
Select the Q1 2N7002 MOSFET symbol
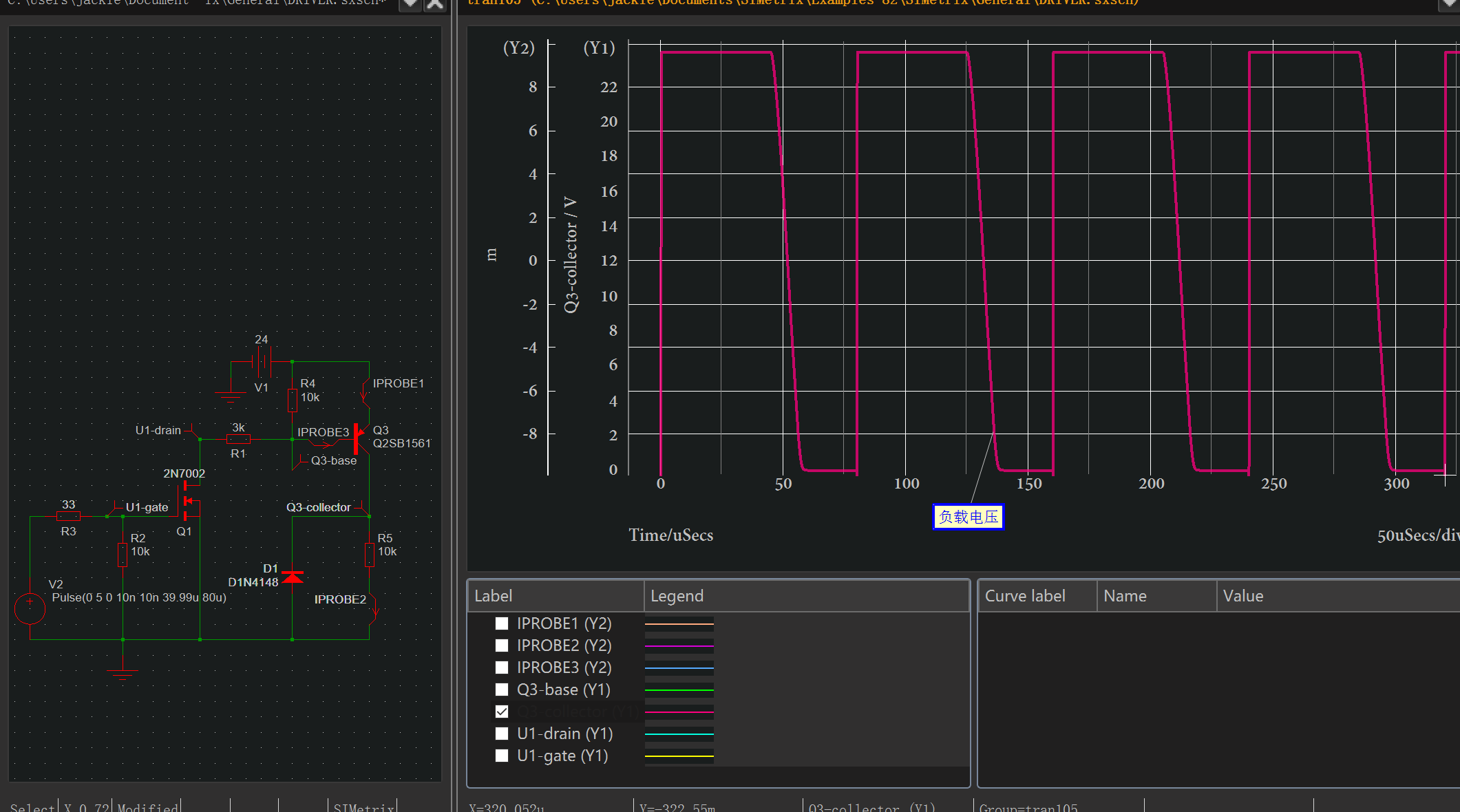coord(190,501)
